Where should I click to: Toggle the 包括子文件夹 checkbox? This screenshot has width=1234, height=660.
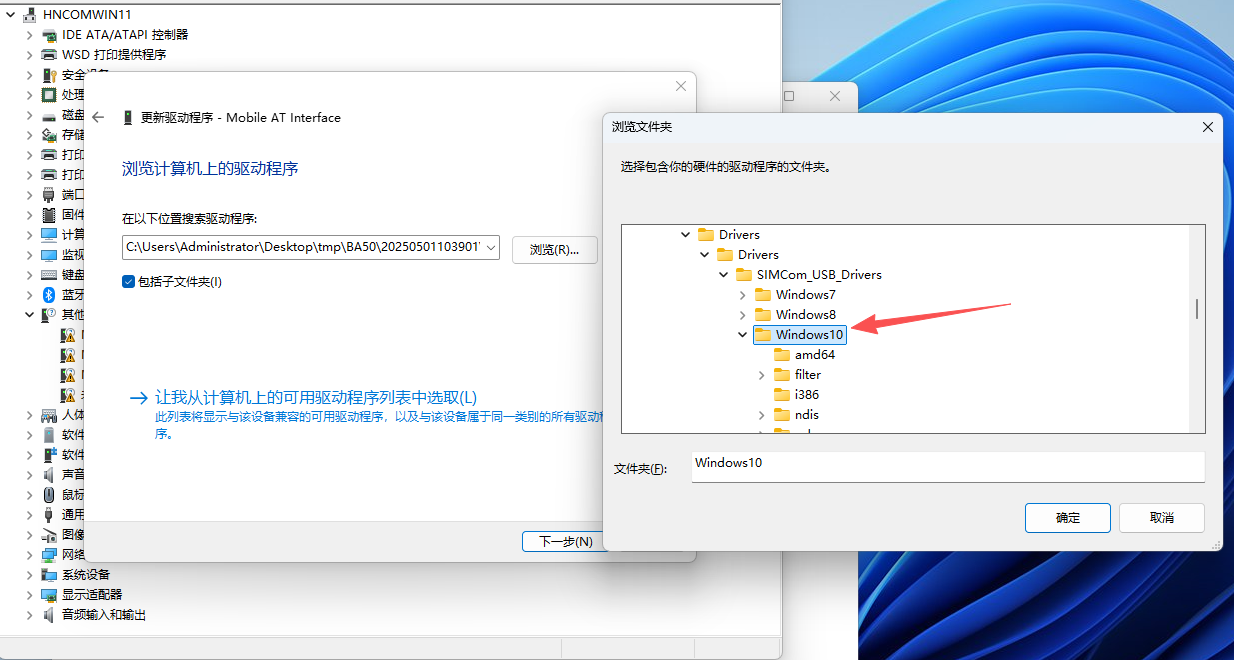click(x=128, y=282)
